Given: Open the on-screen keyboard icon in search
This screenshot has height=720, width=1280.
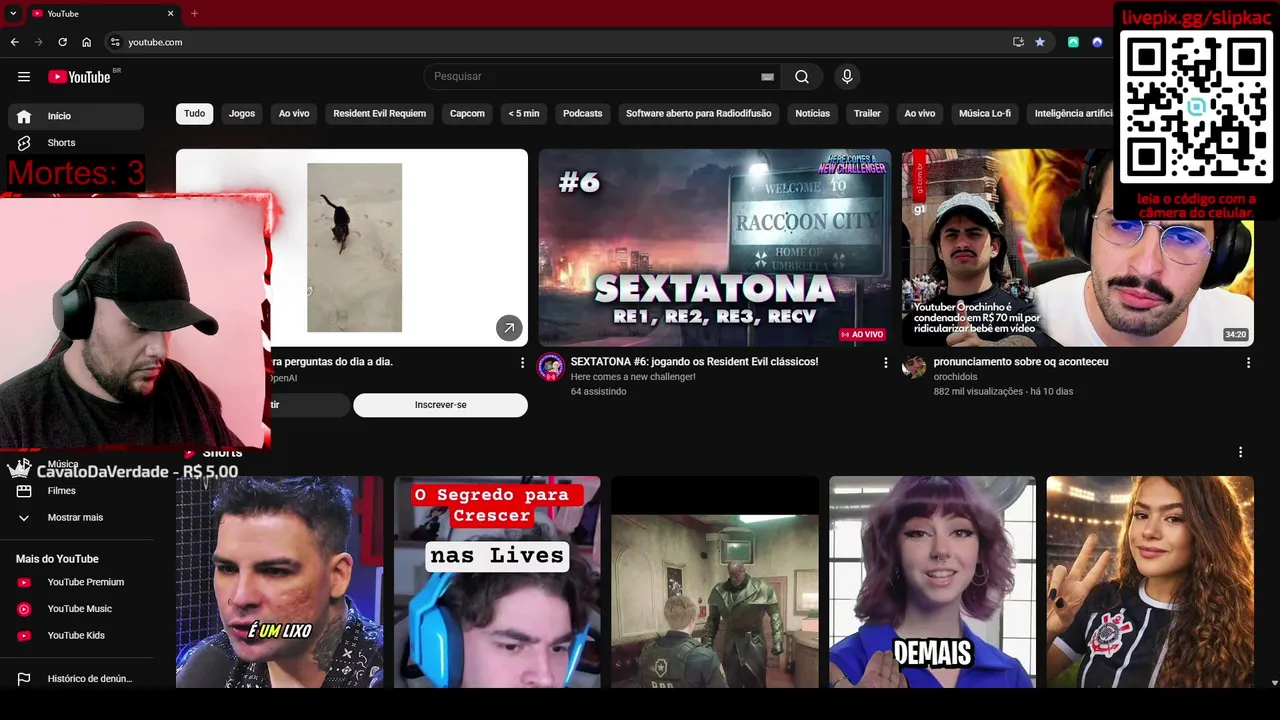Looking at the screenshot, I should tap(767, 77).
